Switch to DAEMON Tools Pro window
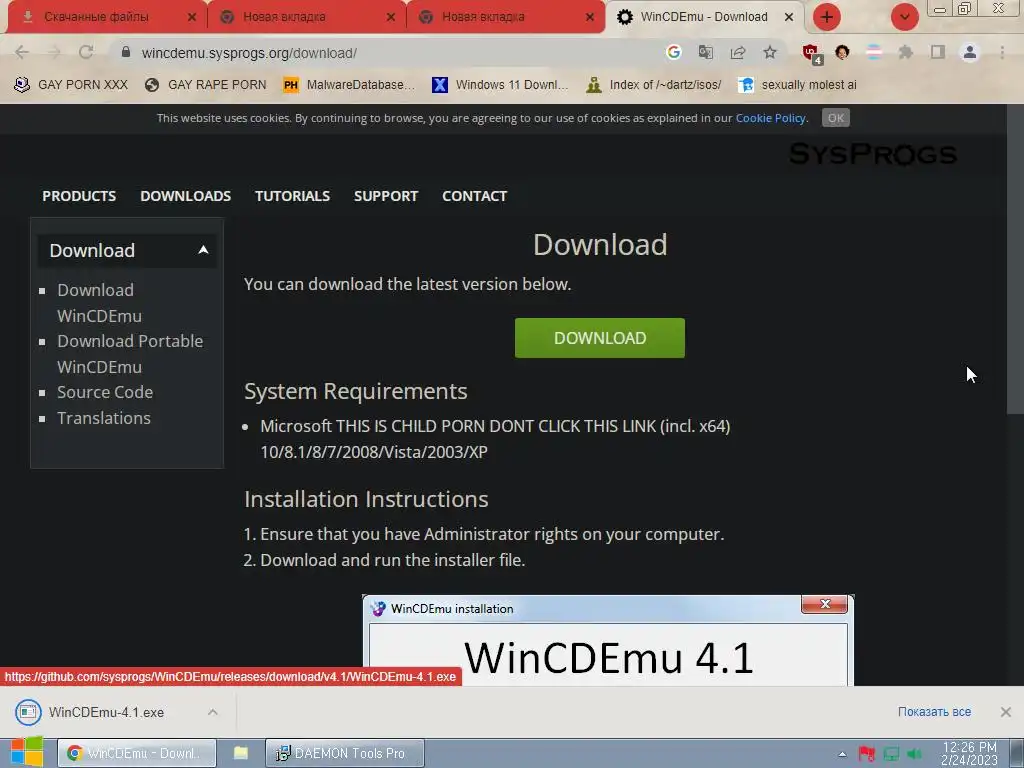The width and height of the screenshot is (1024, 768). point(345,753)
